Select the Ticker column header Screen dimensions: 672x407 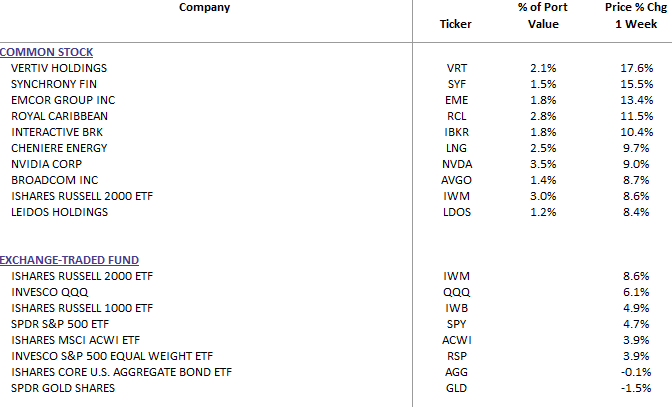click(x=455, y=24)
